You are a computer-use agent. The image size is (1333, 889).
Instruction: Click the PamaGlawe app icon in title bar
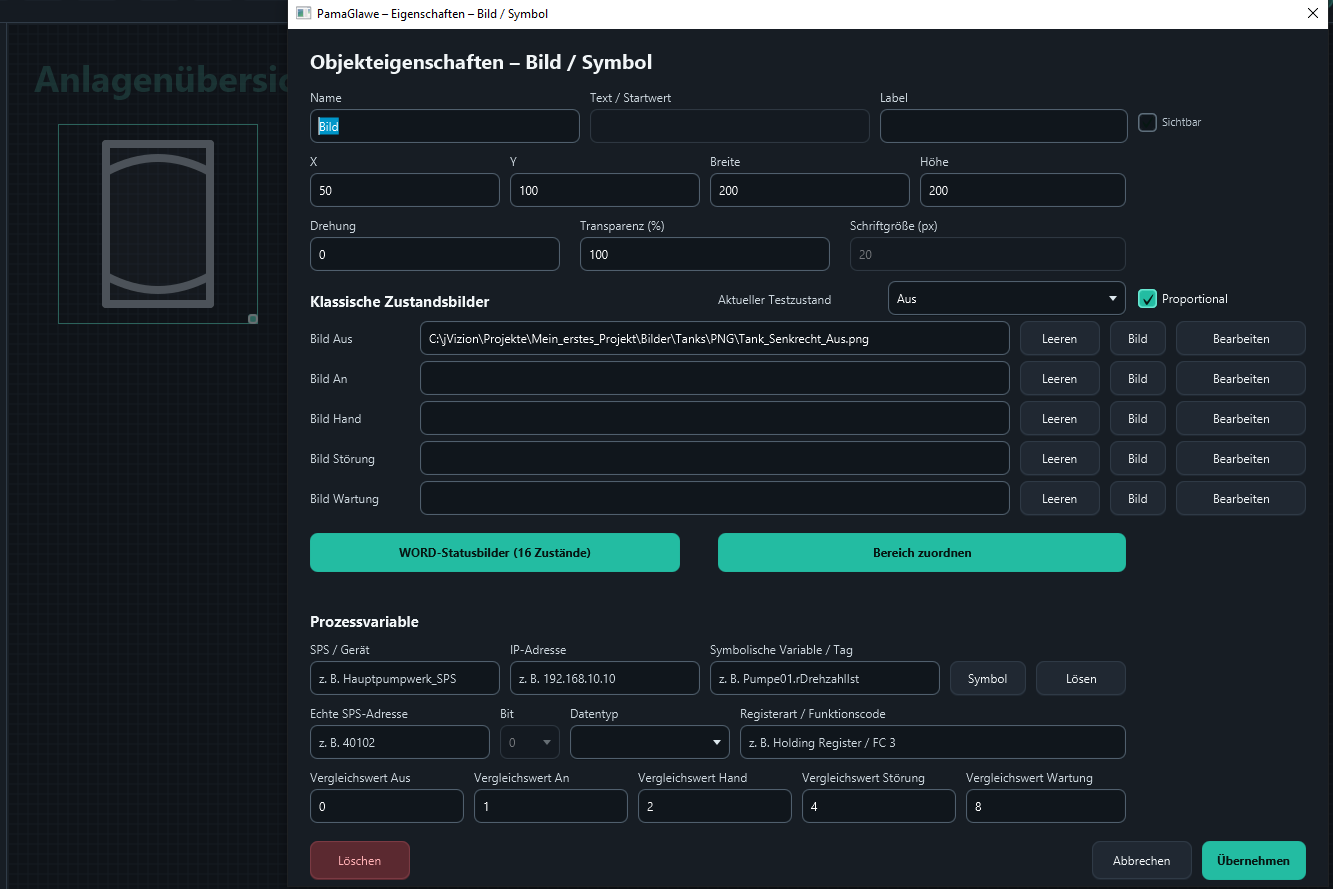pyautogui.click(x=303, y=14)
